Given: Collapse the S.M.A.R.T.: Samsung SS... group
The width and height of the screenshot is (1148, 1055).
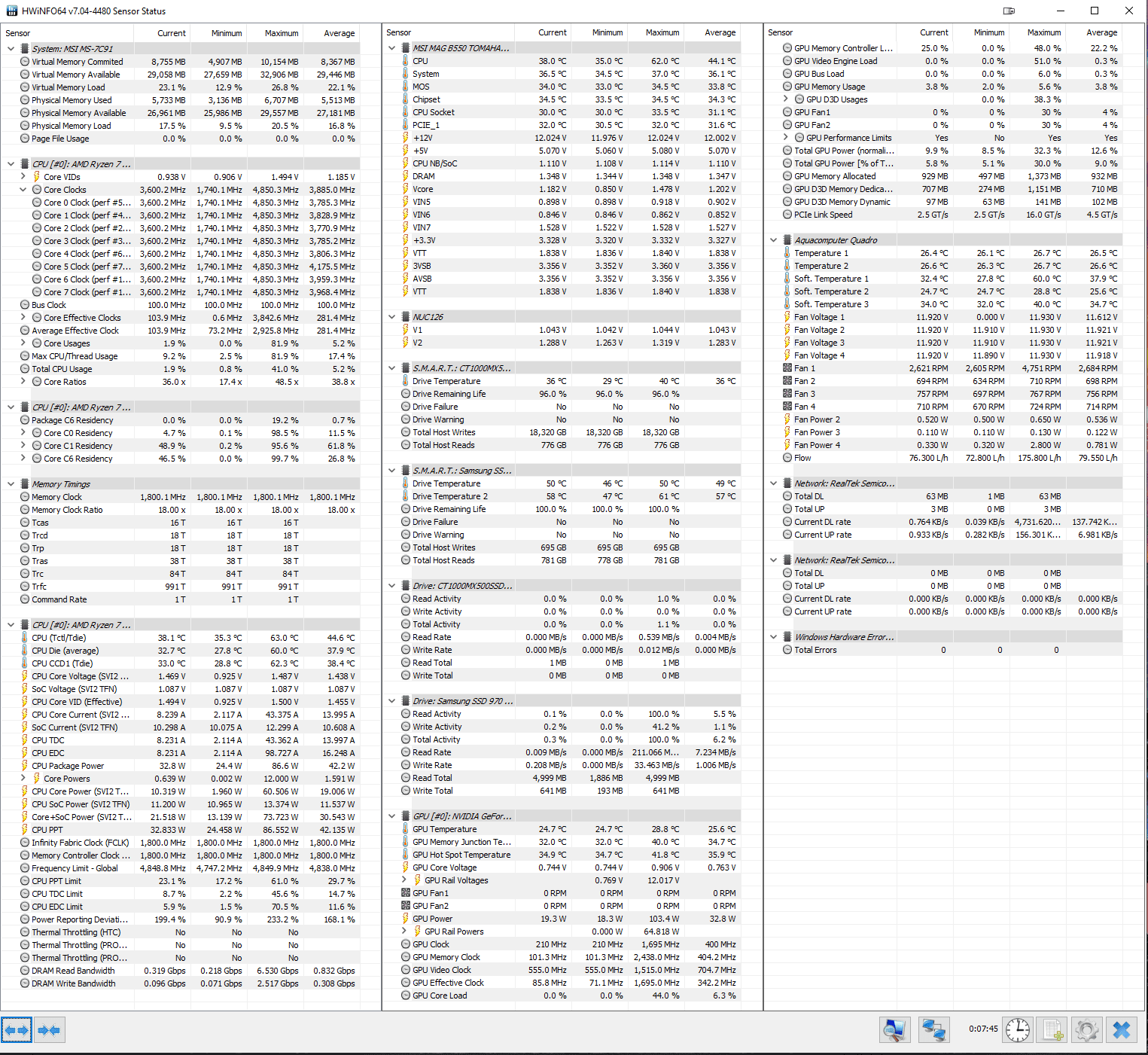Looking at the screenshot, I should tap(391, 471).
